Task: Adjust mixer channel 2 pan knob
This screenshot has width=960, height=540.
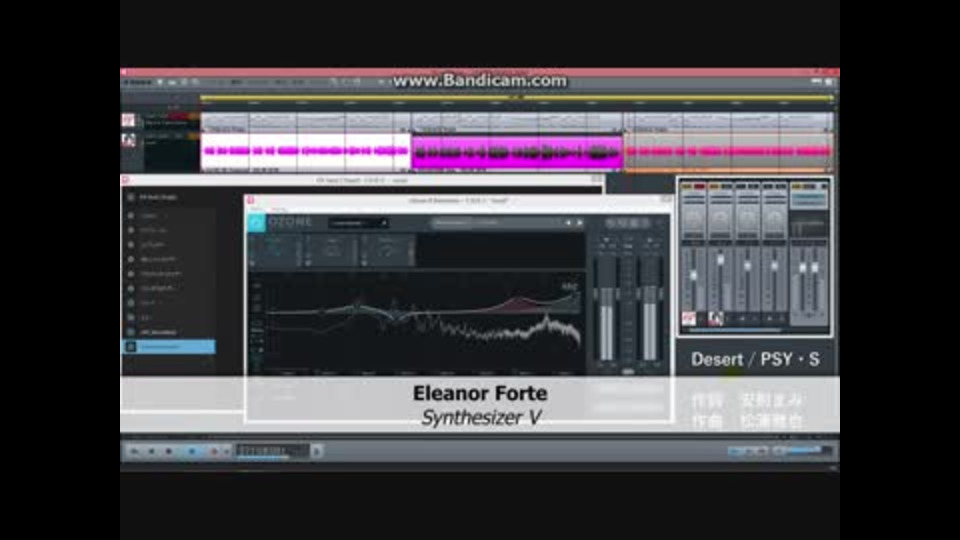Action: click(721, 219)
